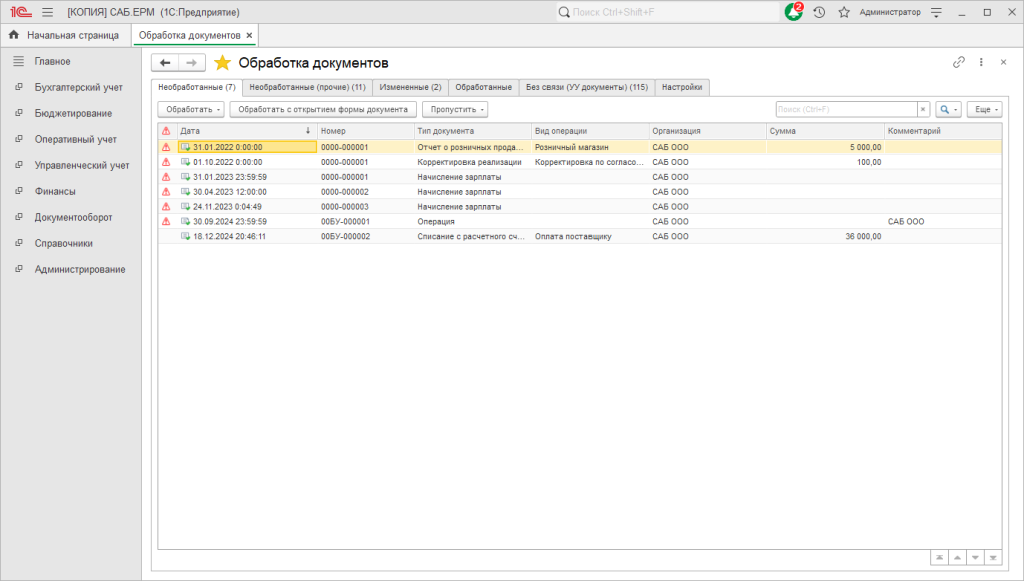This screenshot has height=581, width=1024.
Task: Copy link with the chain icon
Action: click(x=959, y=62)
